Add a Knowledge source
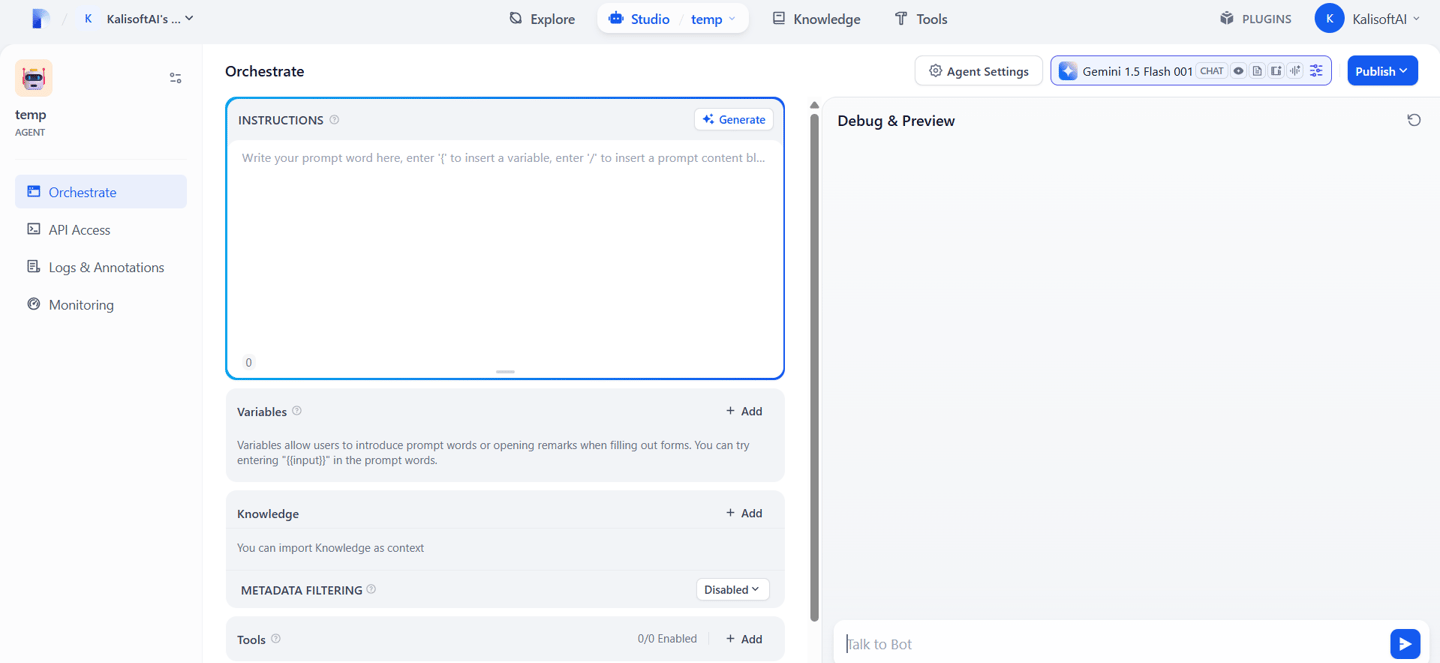Viewport: 1440px width, 663px height. (744, 513)
